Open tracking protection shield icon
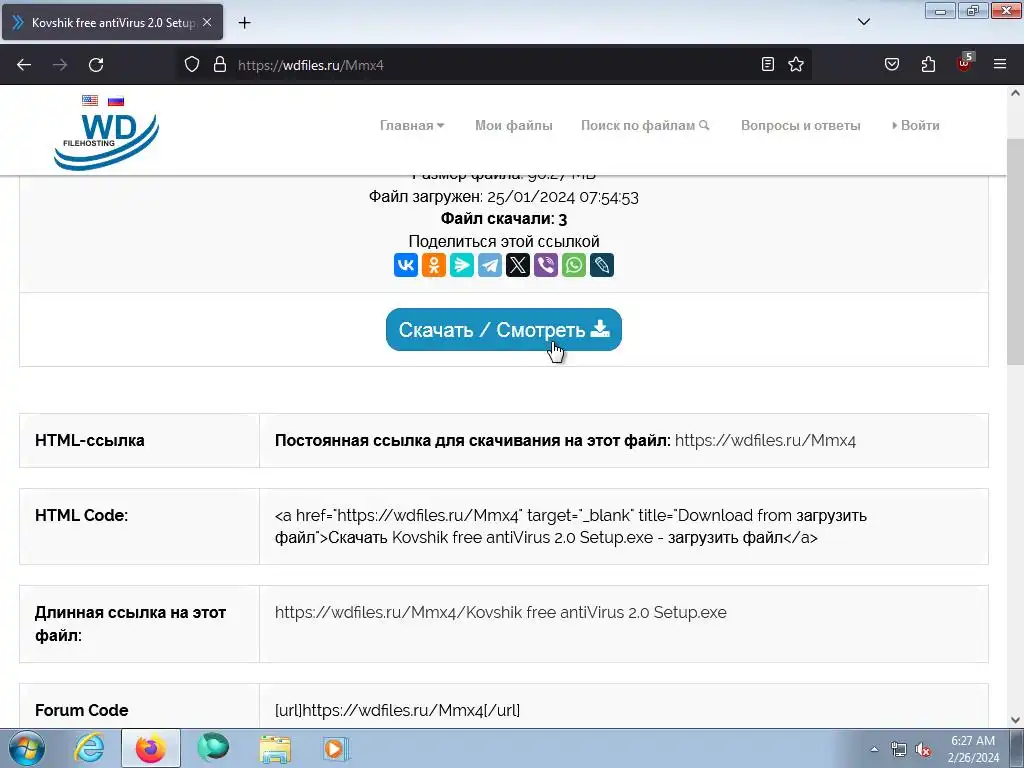The height and width of the screenshot is (768, 1024). coord(191,64)
